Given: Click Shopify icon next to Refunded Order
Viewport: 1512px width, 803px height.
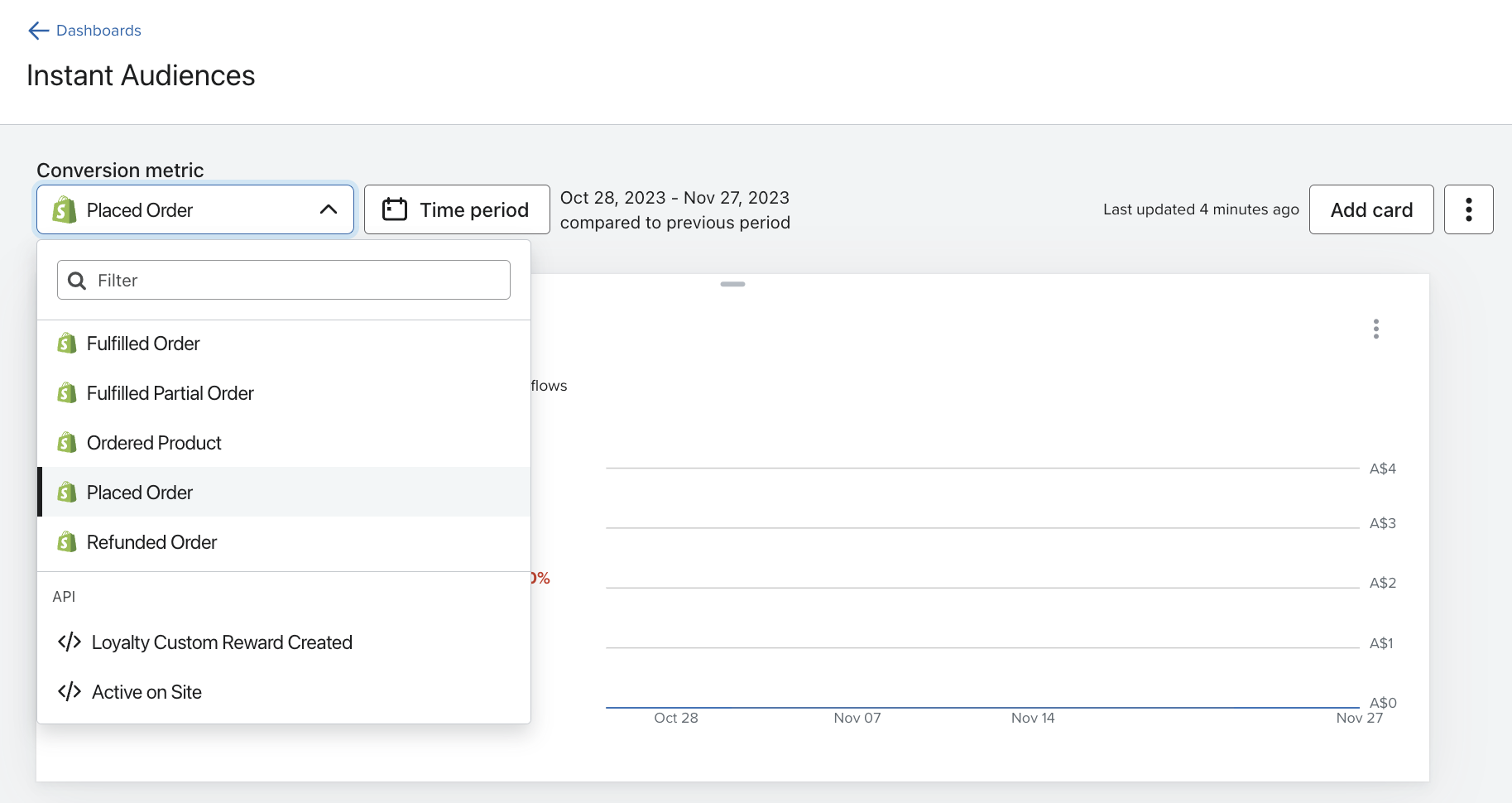Looking at the screenshot, I should click(x=67, y=541).
